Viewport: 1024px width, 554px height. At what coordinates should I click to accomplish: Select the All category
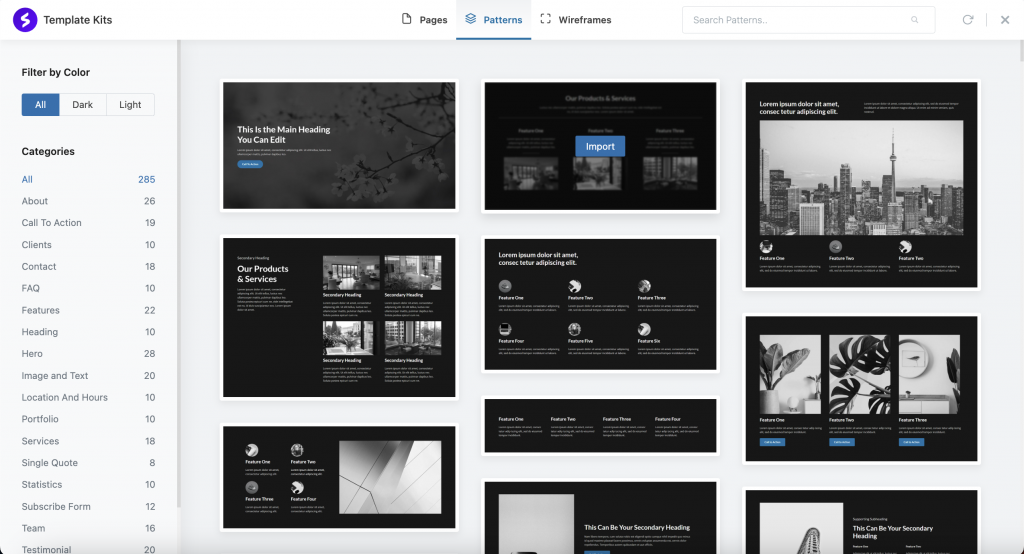tap(88, 179)
